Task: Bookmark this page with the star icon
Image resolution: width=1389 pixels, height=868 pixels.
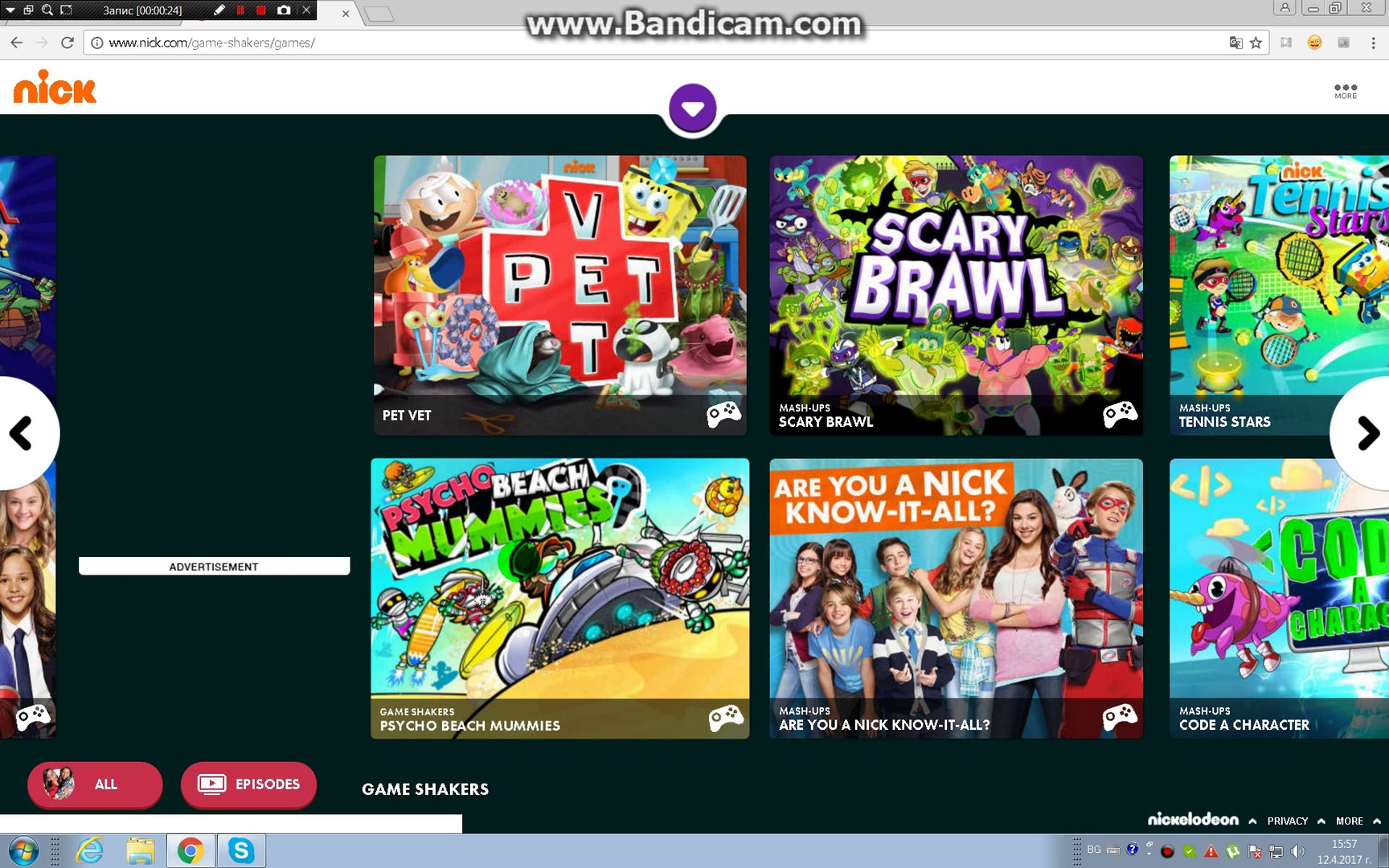Action: 1256,43
